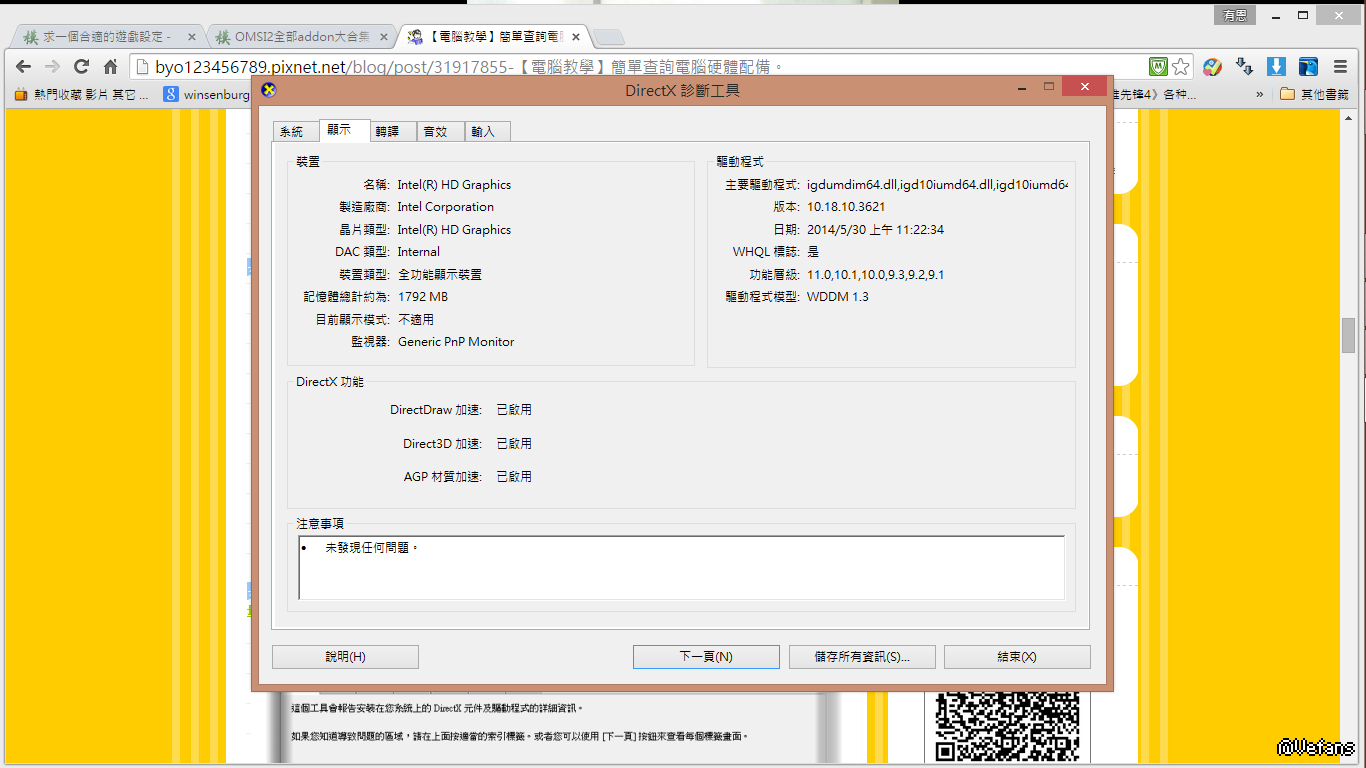The height and width of the screenshot is (768, 1366).
Task: Click the AGP 材質加速 status 已啟用
Action: pos(514,477)
